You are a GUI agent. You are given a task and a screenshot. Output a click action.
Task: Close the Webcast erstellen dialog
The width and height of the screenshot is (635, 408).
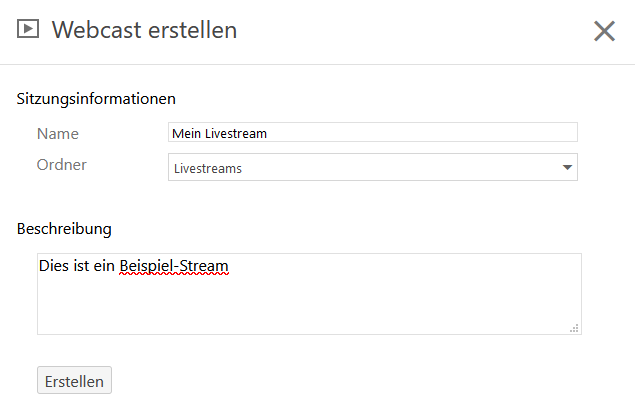pos(604,31)
